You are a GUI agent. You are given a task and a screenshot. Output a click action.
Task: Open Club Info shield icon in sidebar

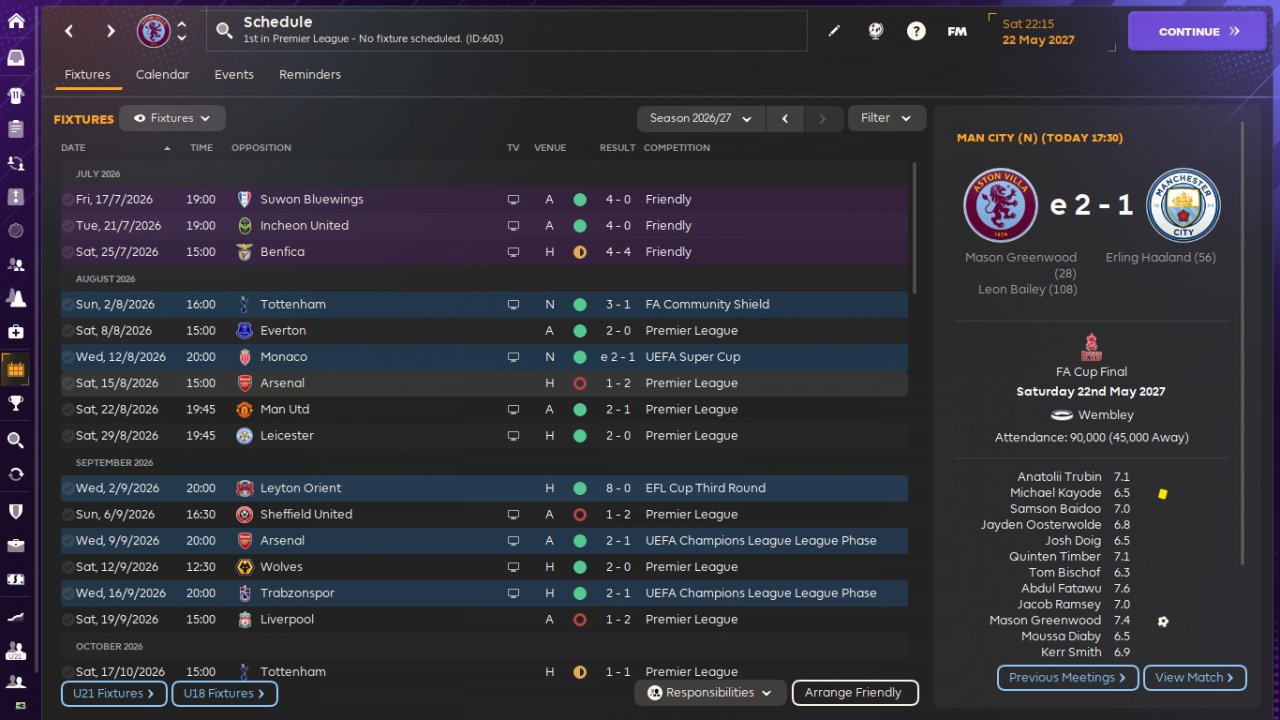16,511
